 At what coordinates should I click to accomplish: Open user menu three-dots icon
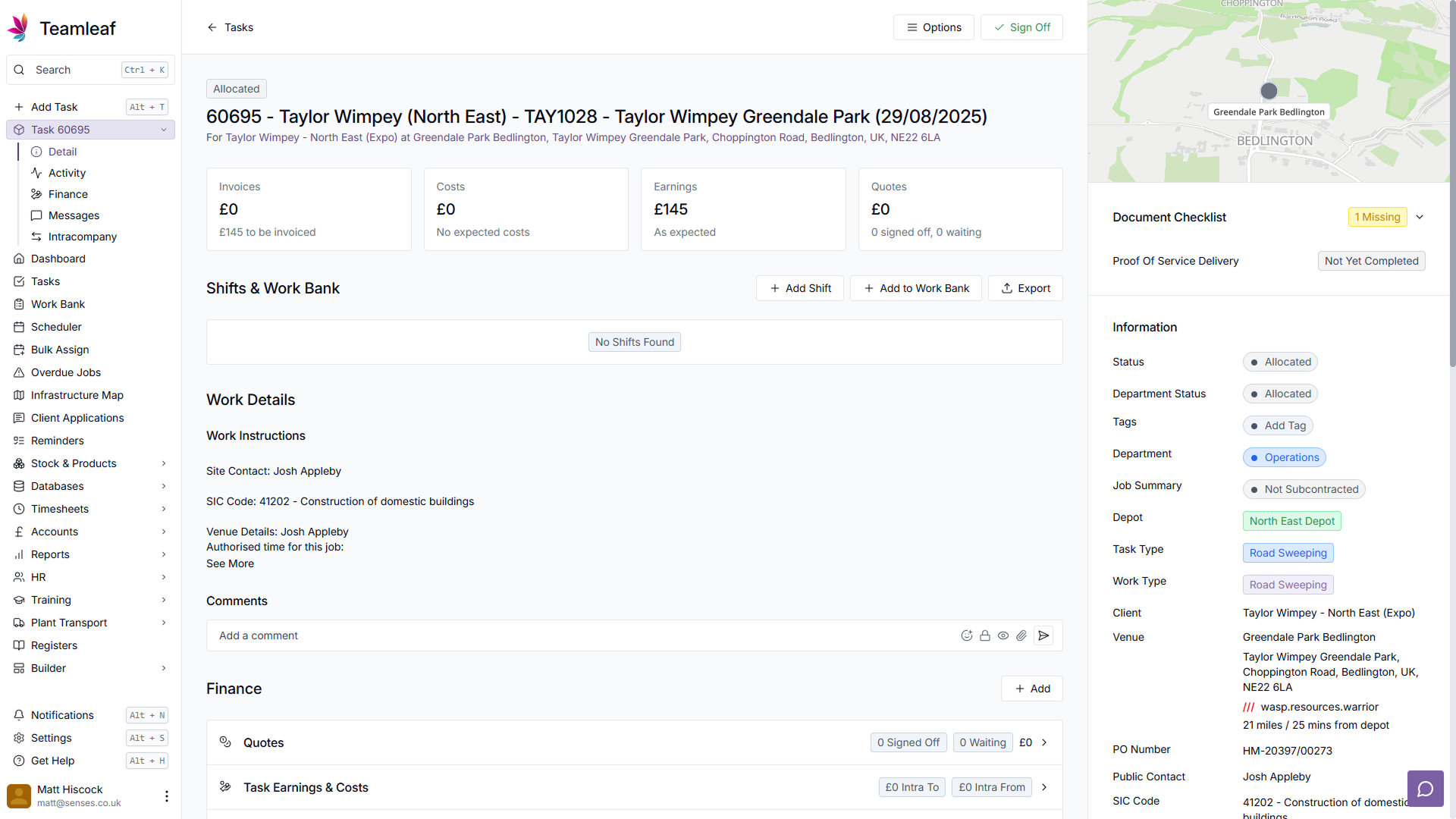pos(167,796)
